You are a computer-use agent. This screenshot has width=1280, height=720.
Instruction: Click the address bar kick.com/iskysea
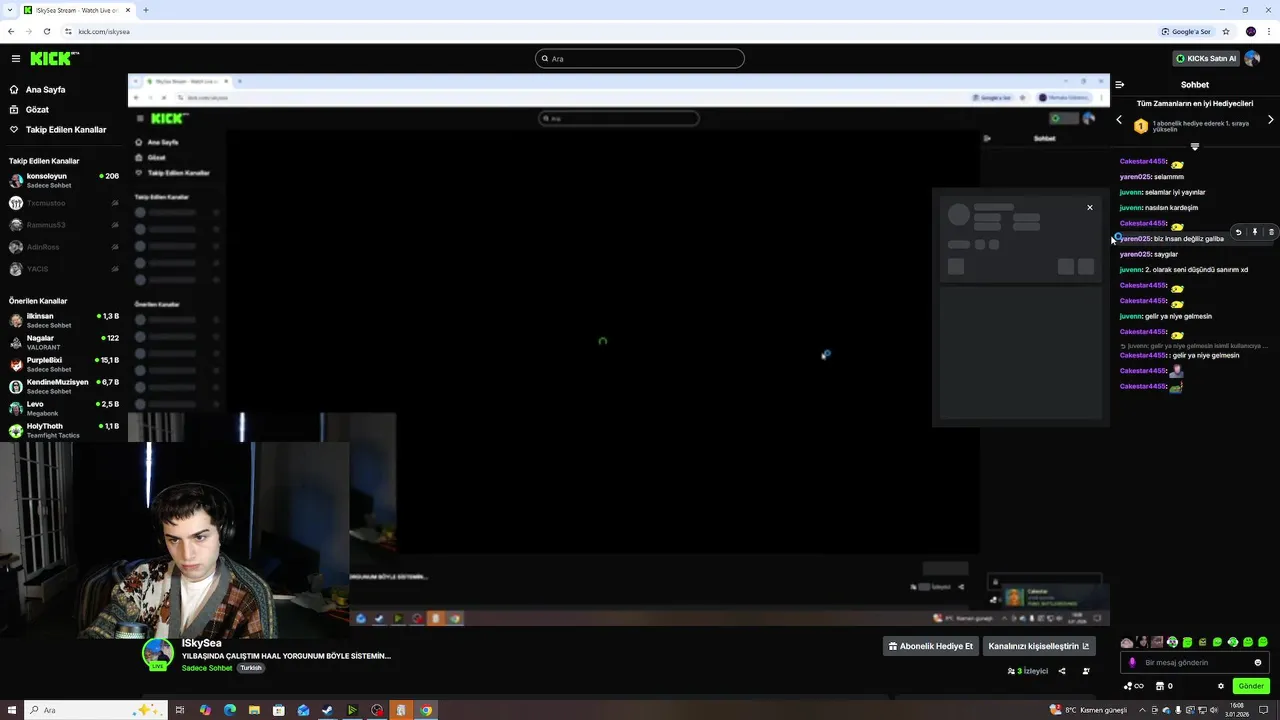(x=104, y=31)
